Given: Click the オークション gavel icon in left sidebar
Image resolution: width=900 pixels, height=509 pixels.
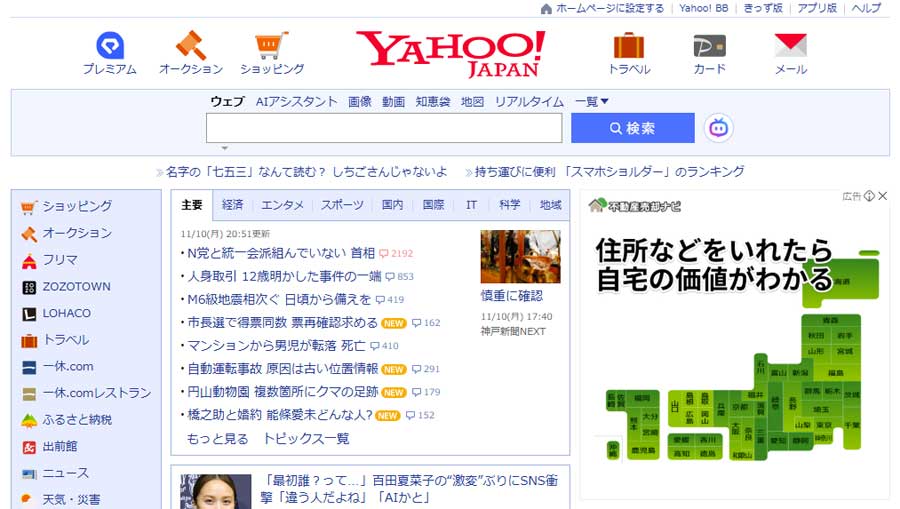Looking at the screenshot, I should click(29, 234).
